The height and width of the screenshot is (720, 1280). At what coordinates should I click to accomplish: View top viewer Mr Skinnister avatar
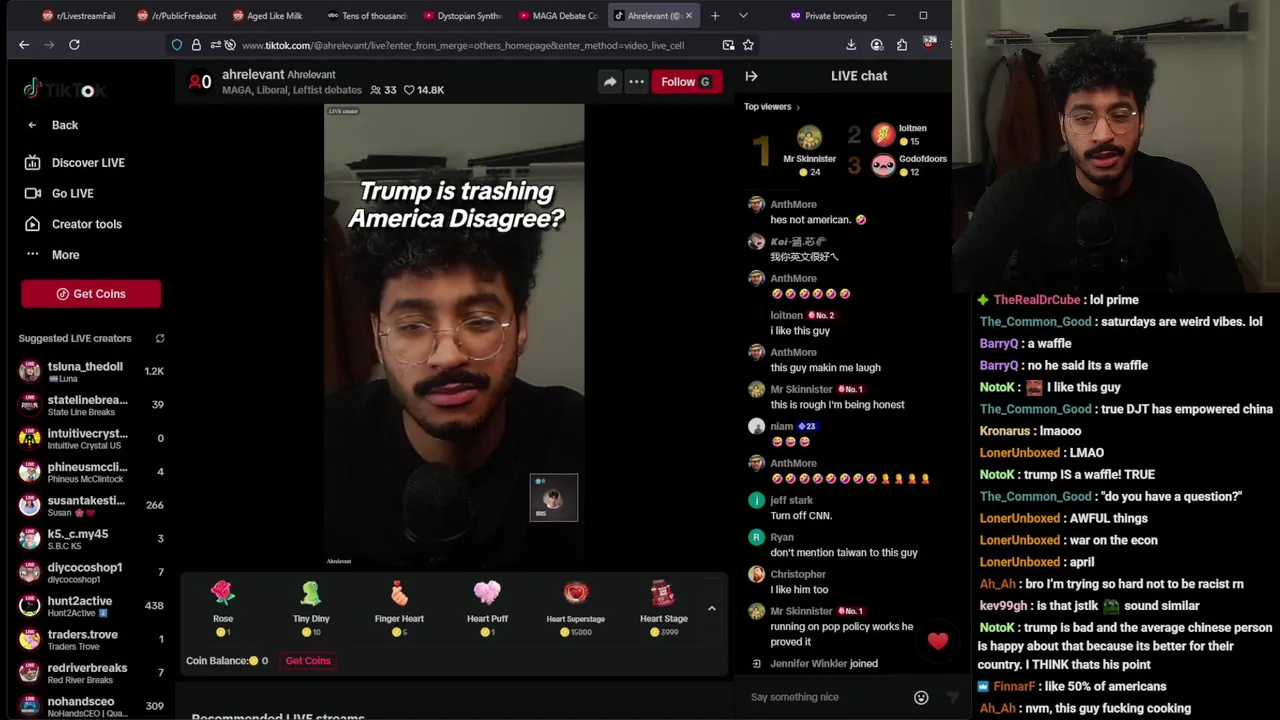tap(809, 138)
